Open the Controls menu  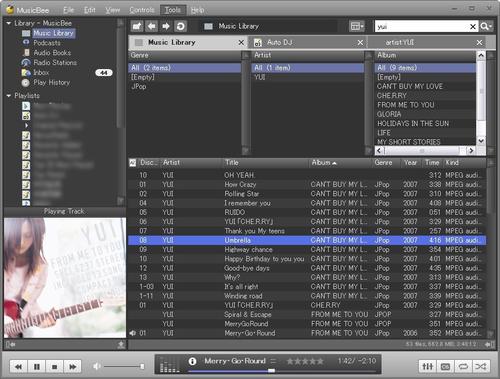click(142, 10)
